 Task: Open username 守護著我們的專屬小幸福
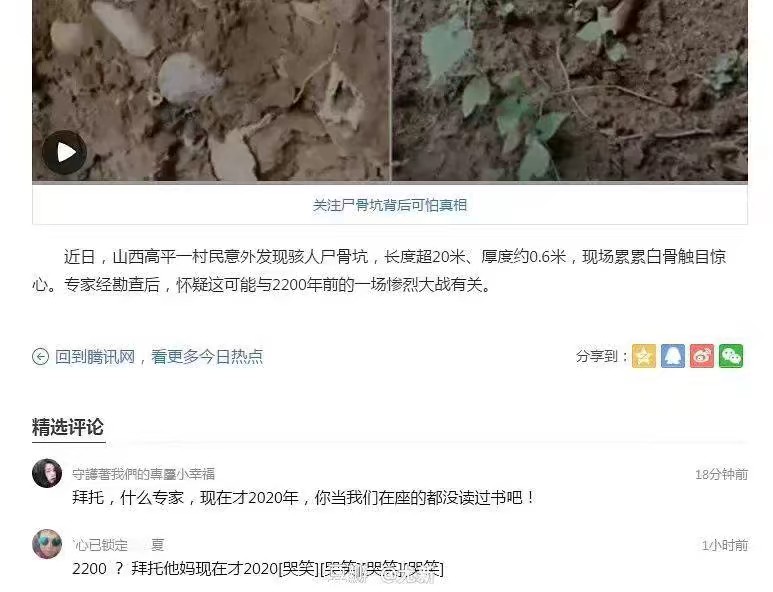[x=143, y=474]
